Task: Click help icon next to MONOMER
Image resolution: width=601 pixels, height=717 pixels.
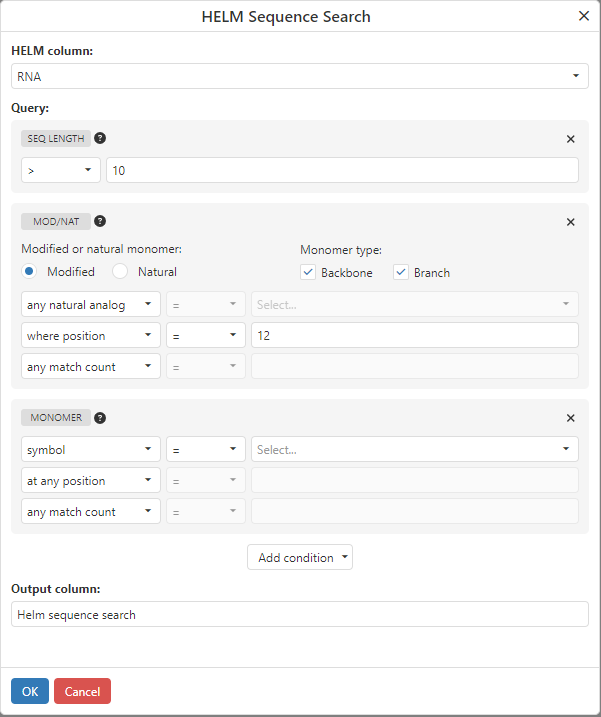Action: click(x=100, y=418)
